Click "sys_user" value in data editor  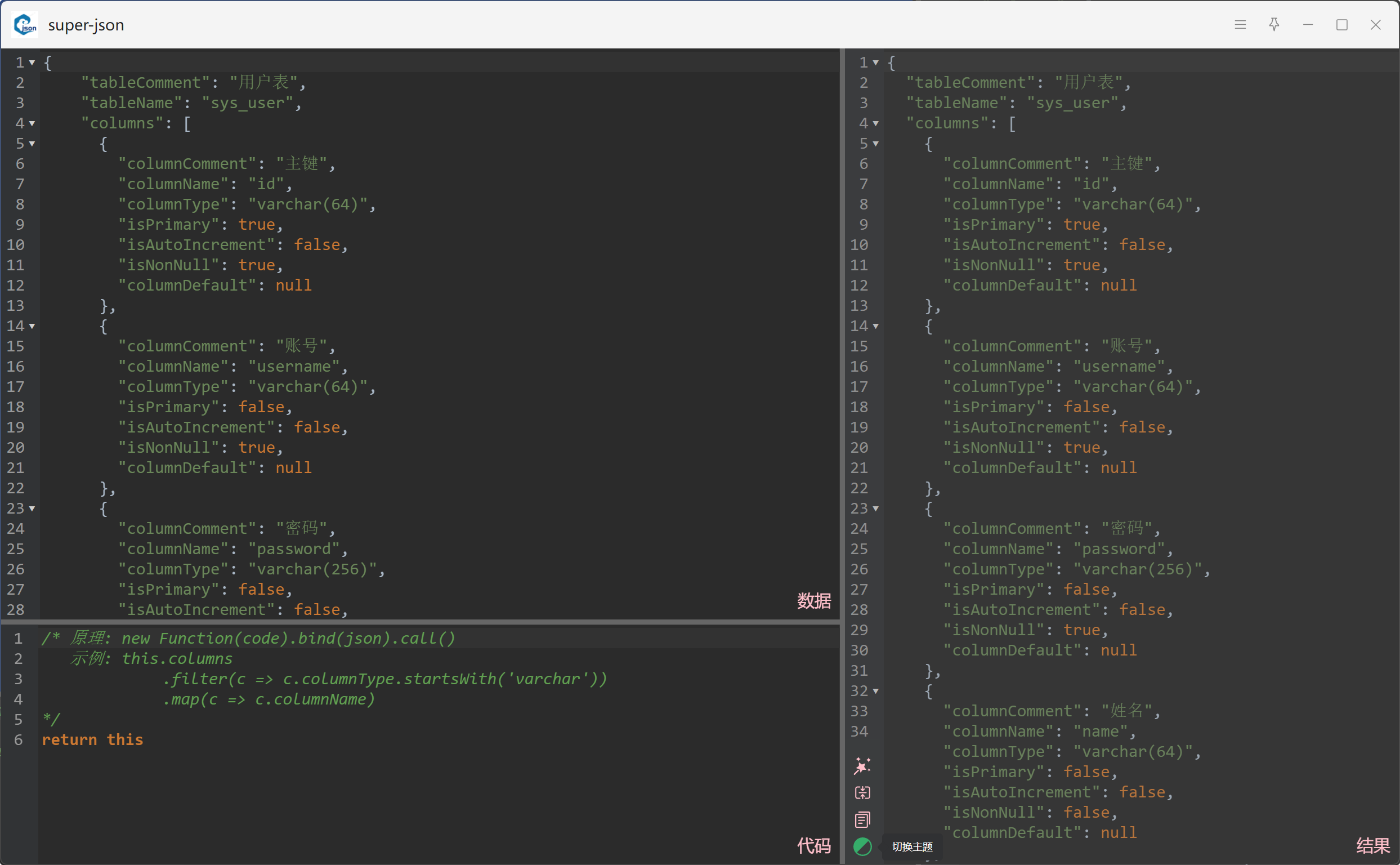click(248, 103)
